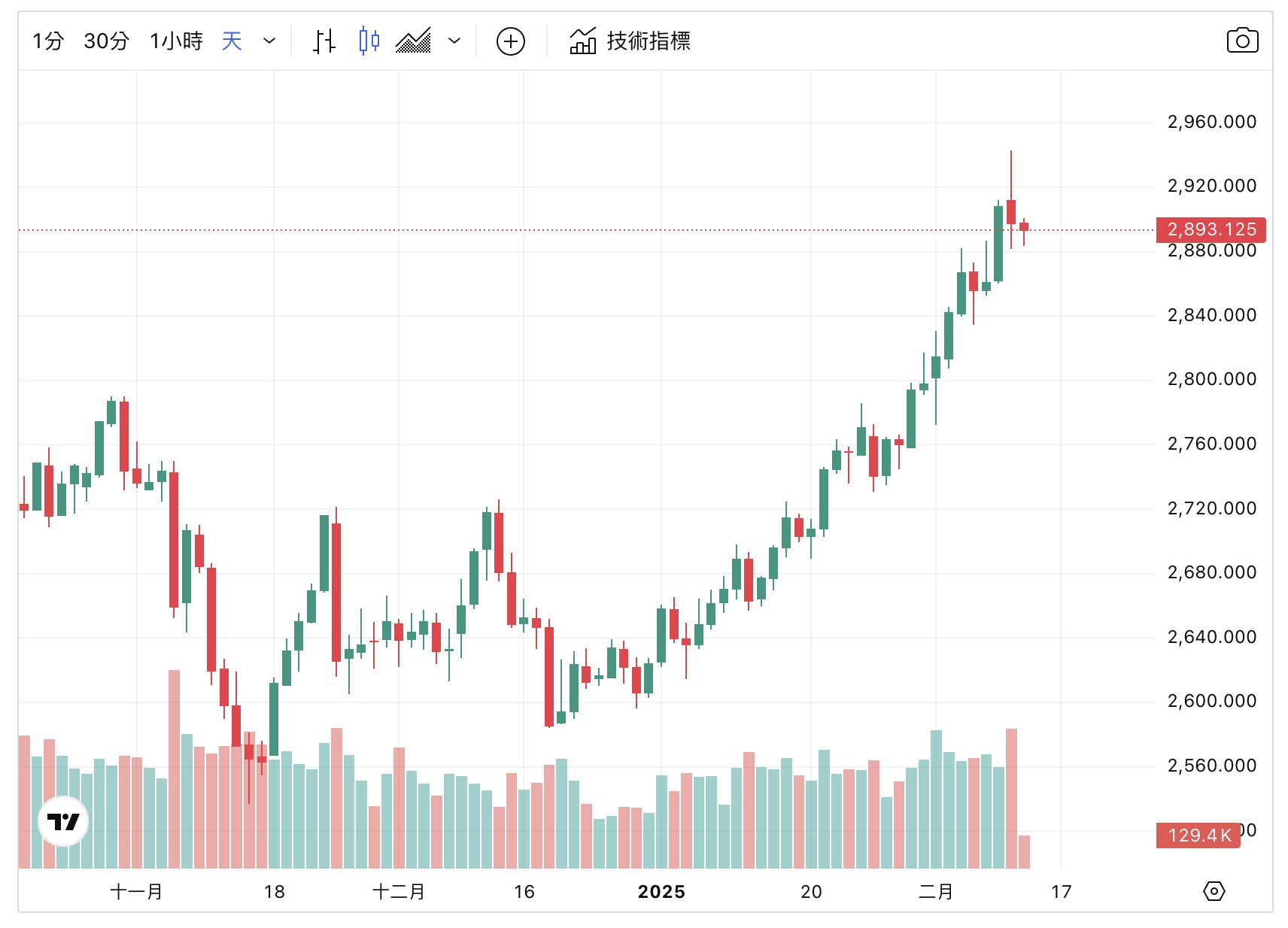1288x928 pixels.
Task: Click the technical indicators chart icon
Action: coord(583,41)
